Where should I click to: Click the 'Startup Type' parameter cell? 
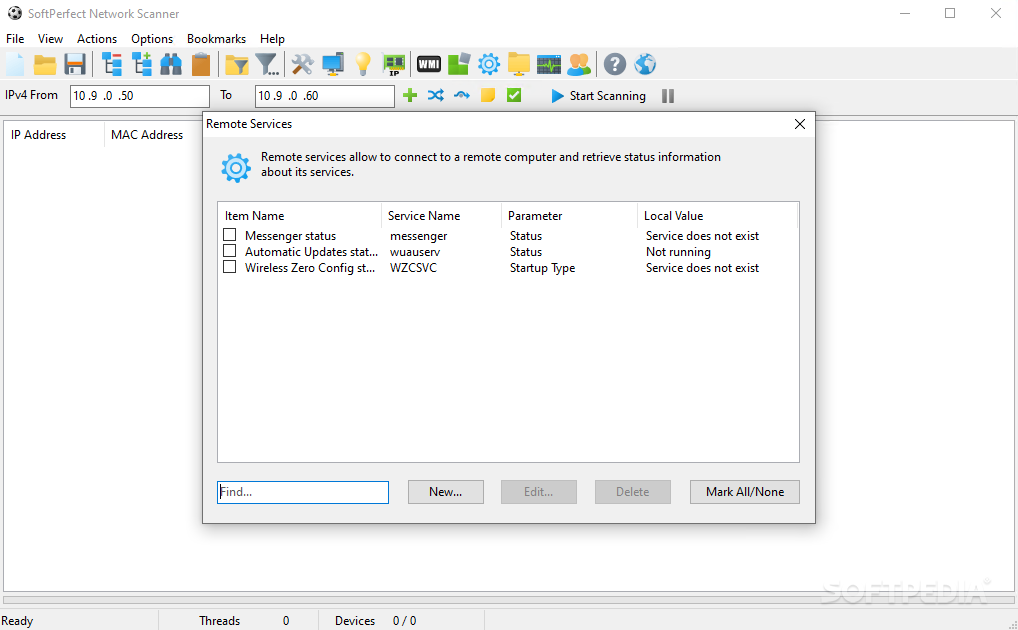(x=542, y=268)
